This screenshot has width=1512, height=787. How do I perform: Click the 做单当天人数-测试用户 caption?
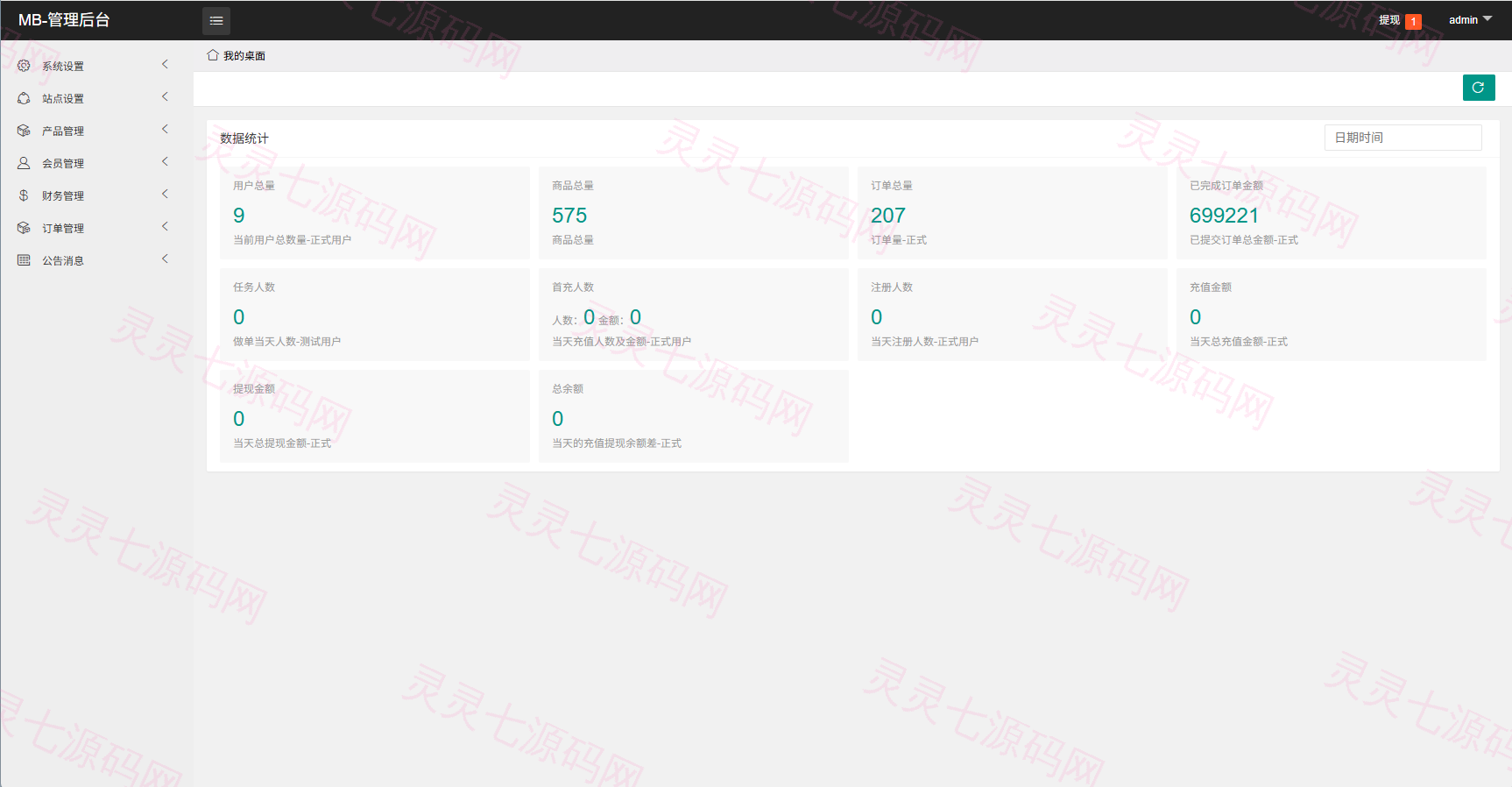pyautogui.click(x=286, y=342)
